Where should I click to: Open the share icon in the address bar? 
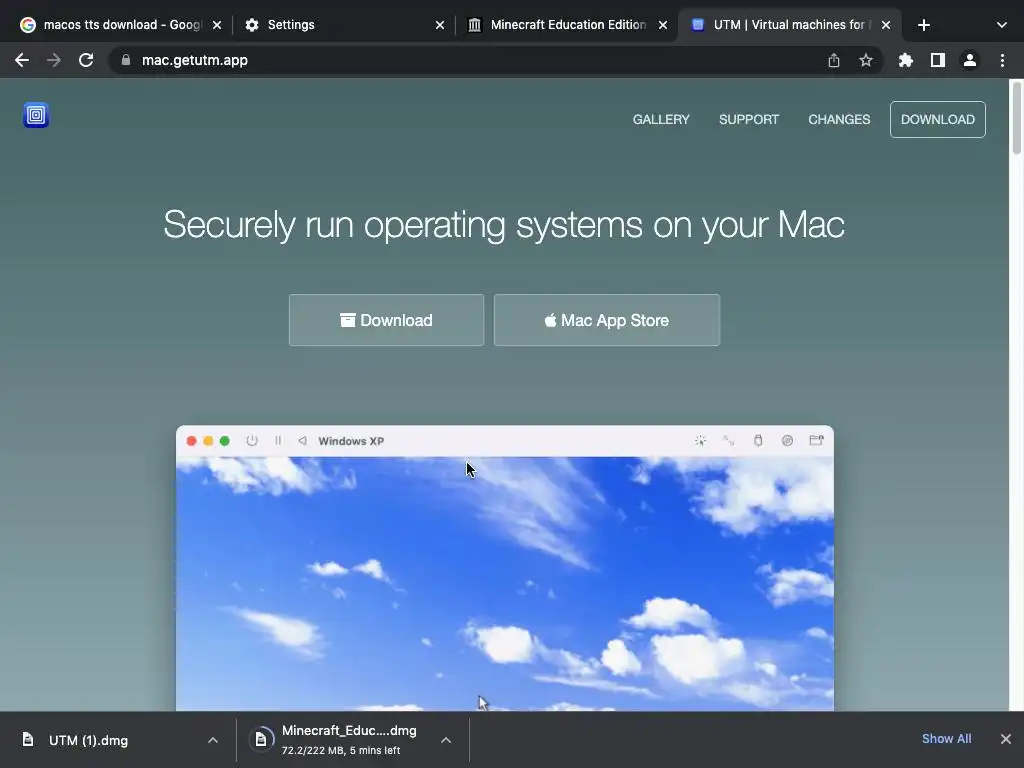pos(833,60)
